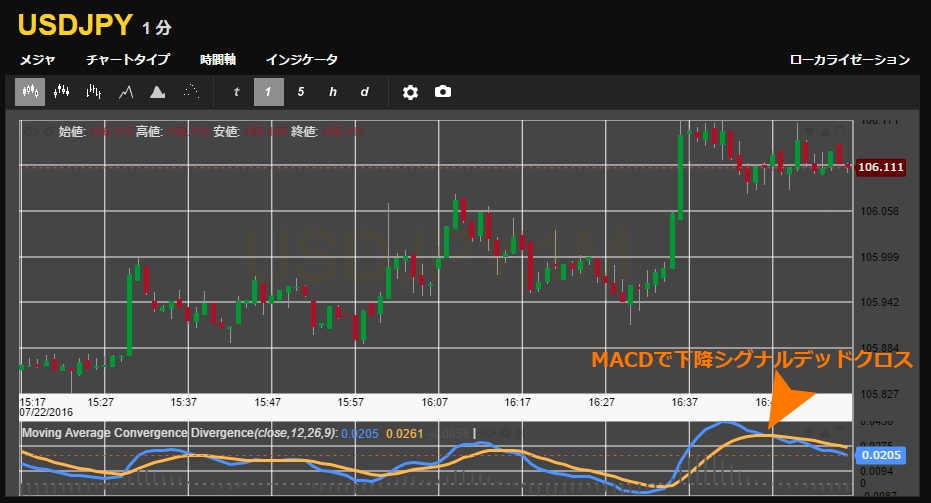Viewport: 931px width, 503px height.
Task: Open the ローカライゼーション menu
Action: pyautogui.click(x=850, y=59)
